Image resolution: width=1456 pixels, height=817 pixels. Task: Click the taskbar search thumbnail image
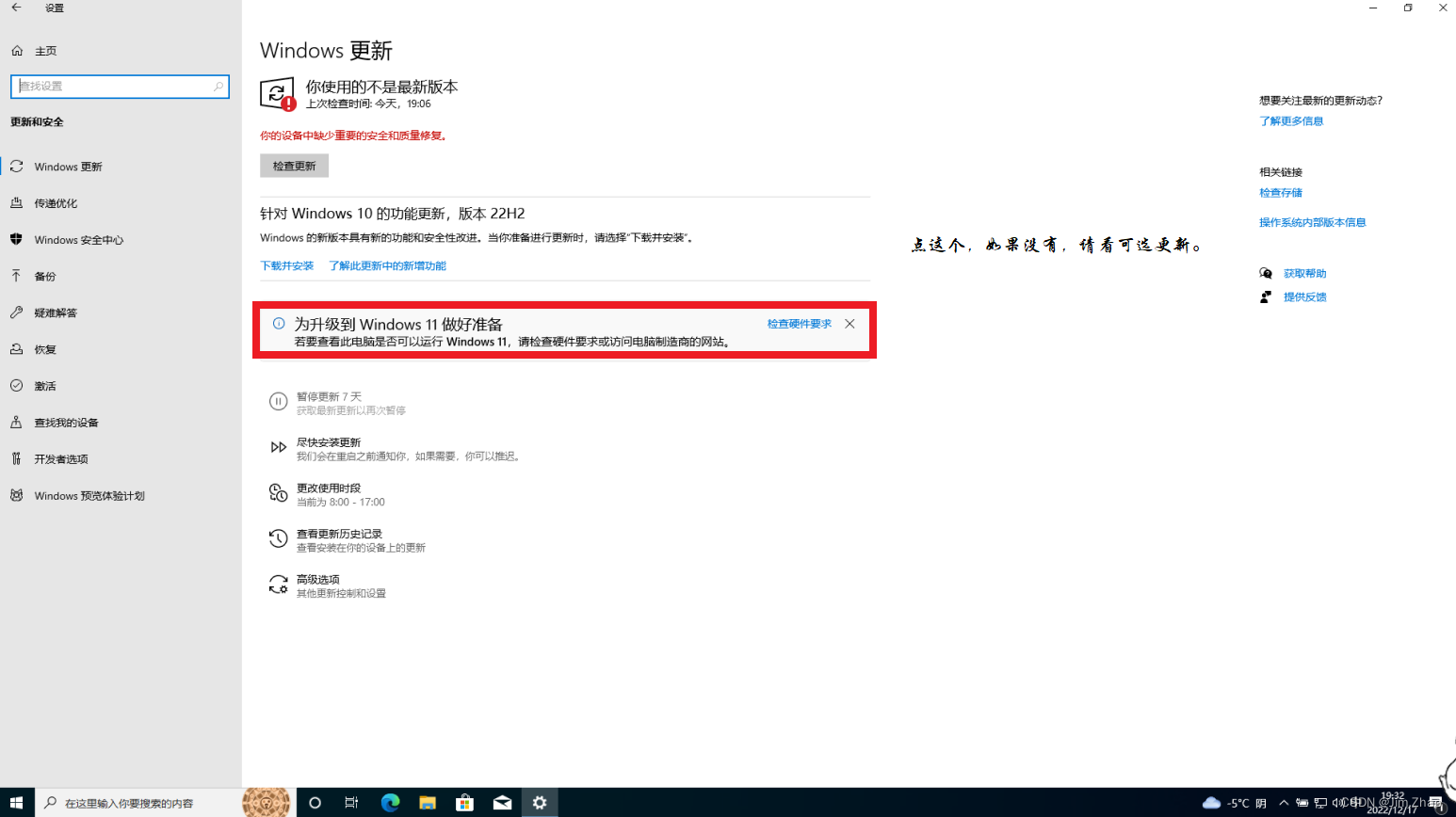[267, 803]
